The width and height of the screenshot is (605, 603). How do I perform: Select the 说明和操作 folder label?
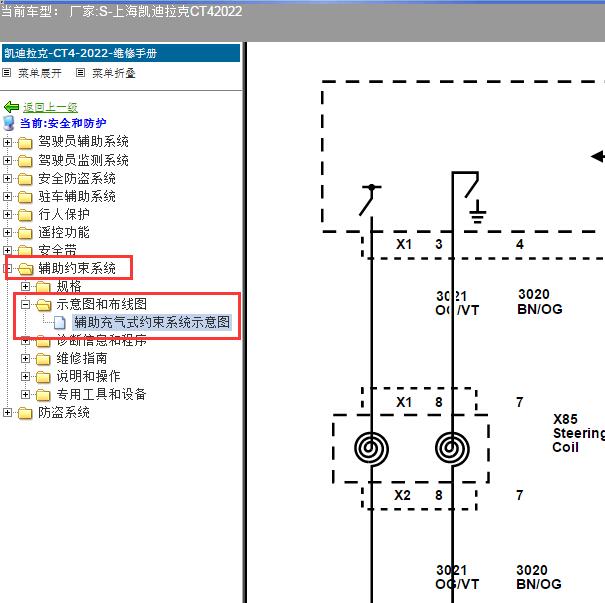click(88, 376)
